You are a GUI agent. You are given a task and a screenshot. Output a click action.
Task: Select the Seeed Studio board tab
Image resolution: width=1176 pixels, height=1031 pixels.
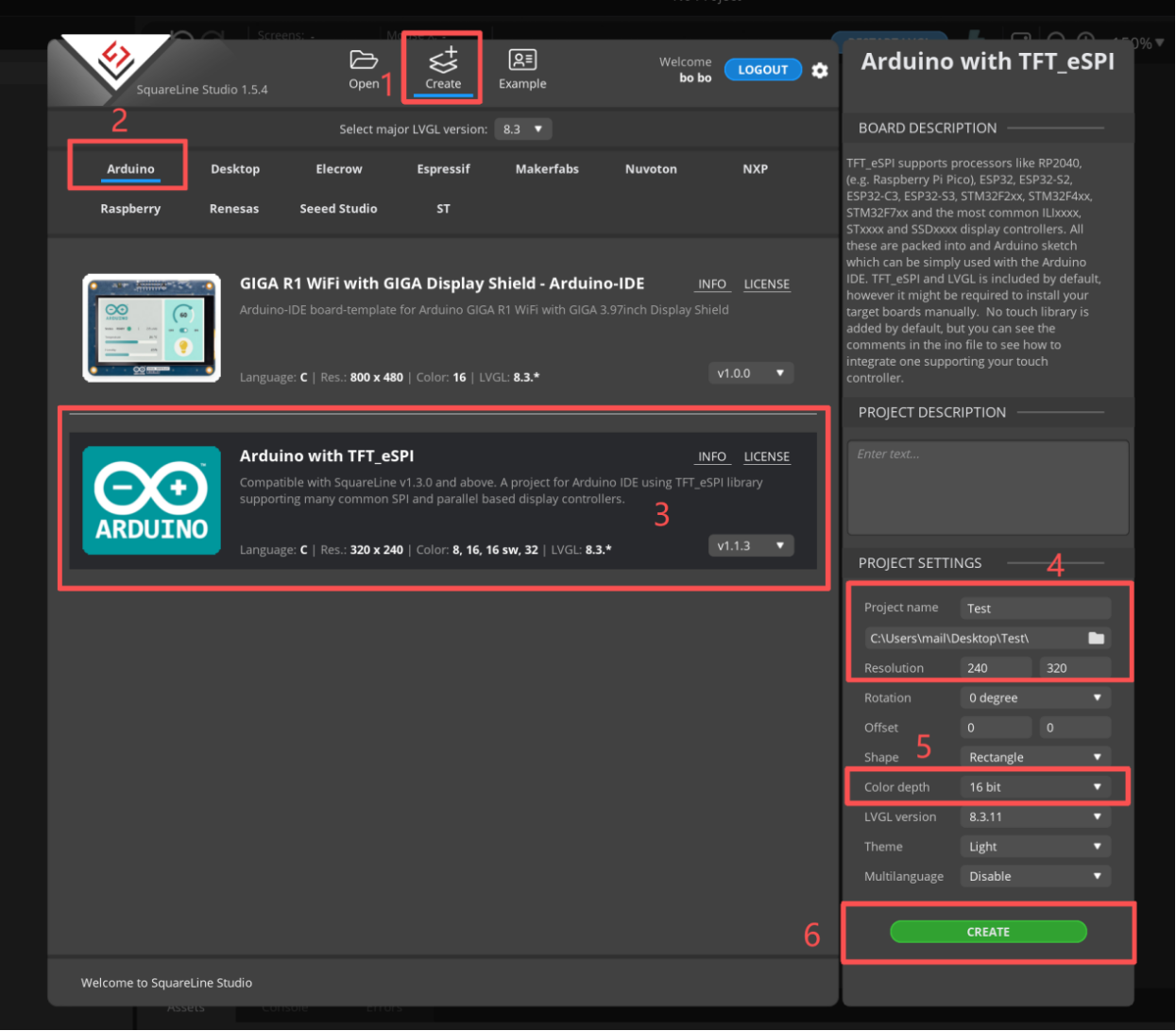point(338,209)
